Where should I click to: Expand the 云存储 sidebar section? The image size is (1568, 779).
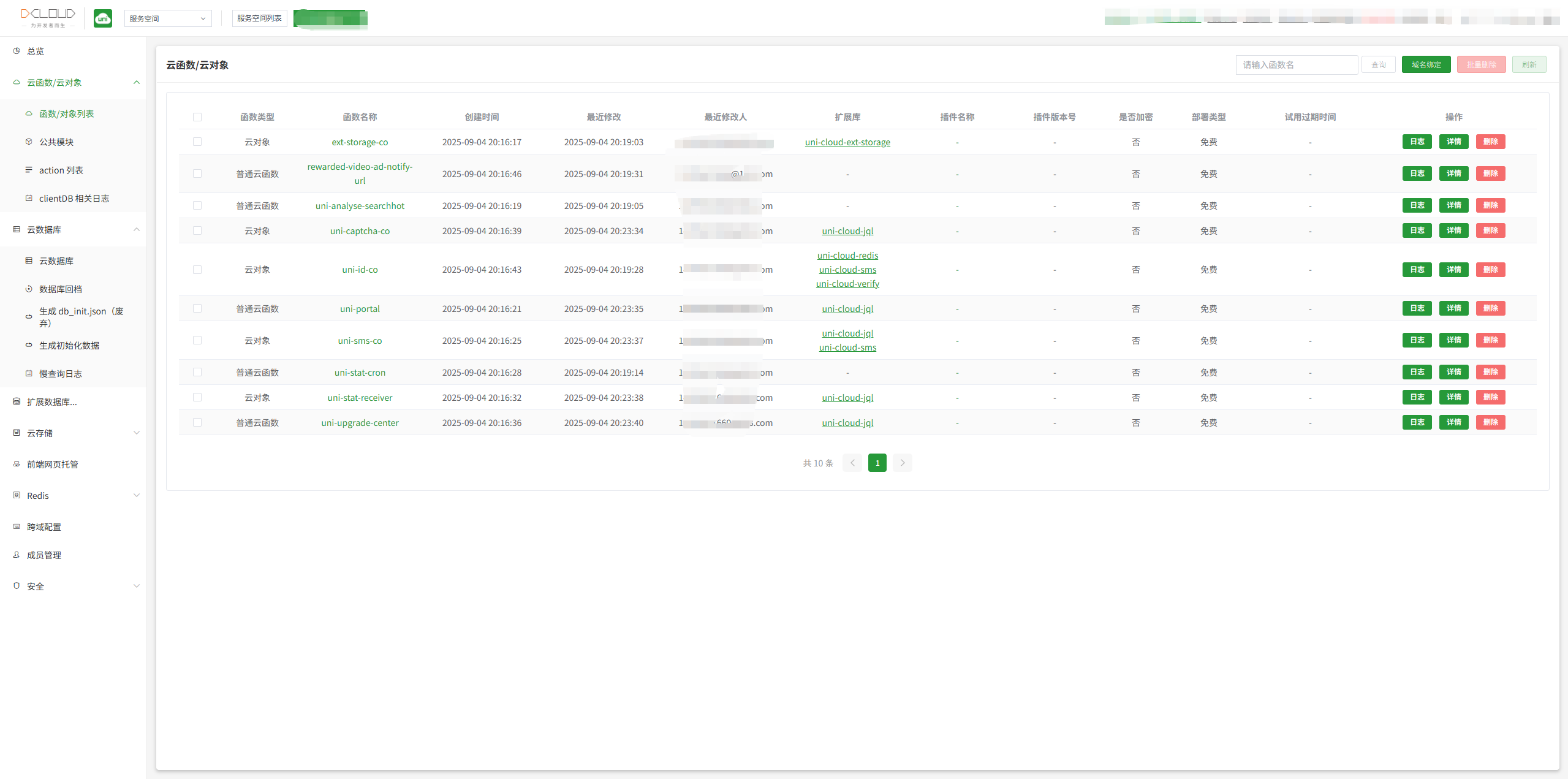tap(137, 433)
